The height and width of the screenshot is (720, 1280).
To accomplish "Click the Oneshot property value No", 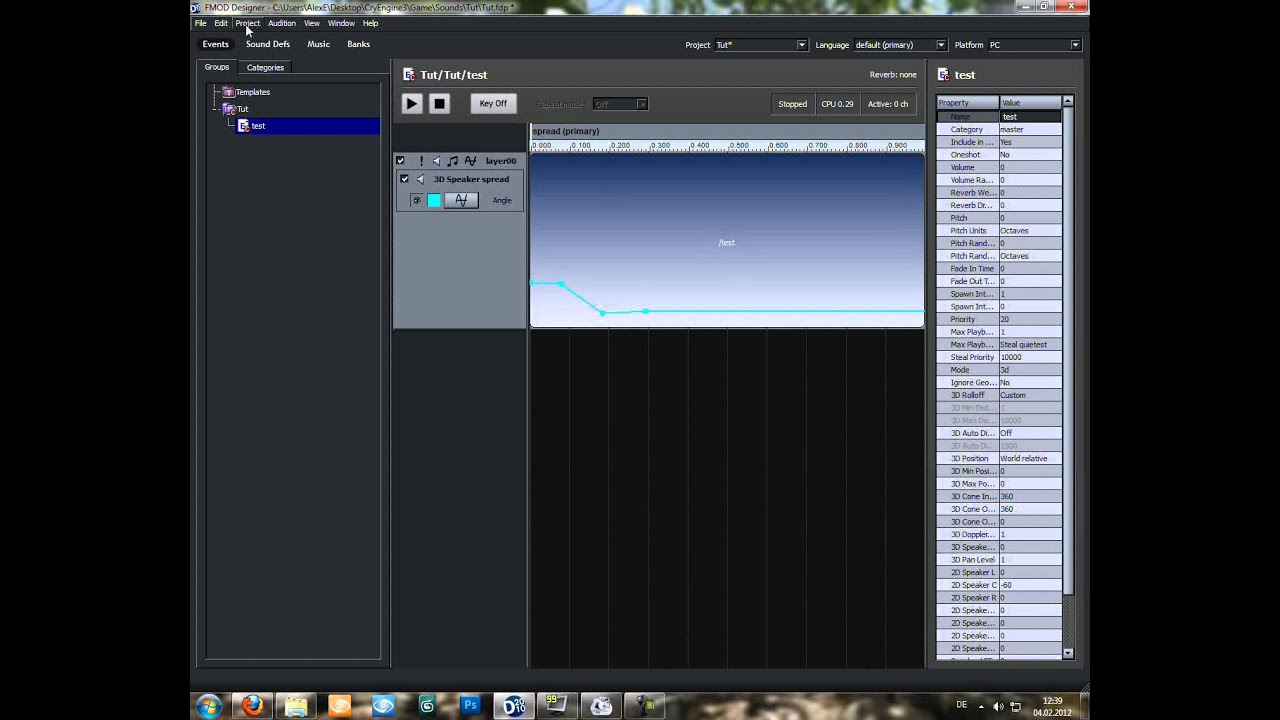I will click(x=1030, y=155).
